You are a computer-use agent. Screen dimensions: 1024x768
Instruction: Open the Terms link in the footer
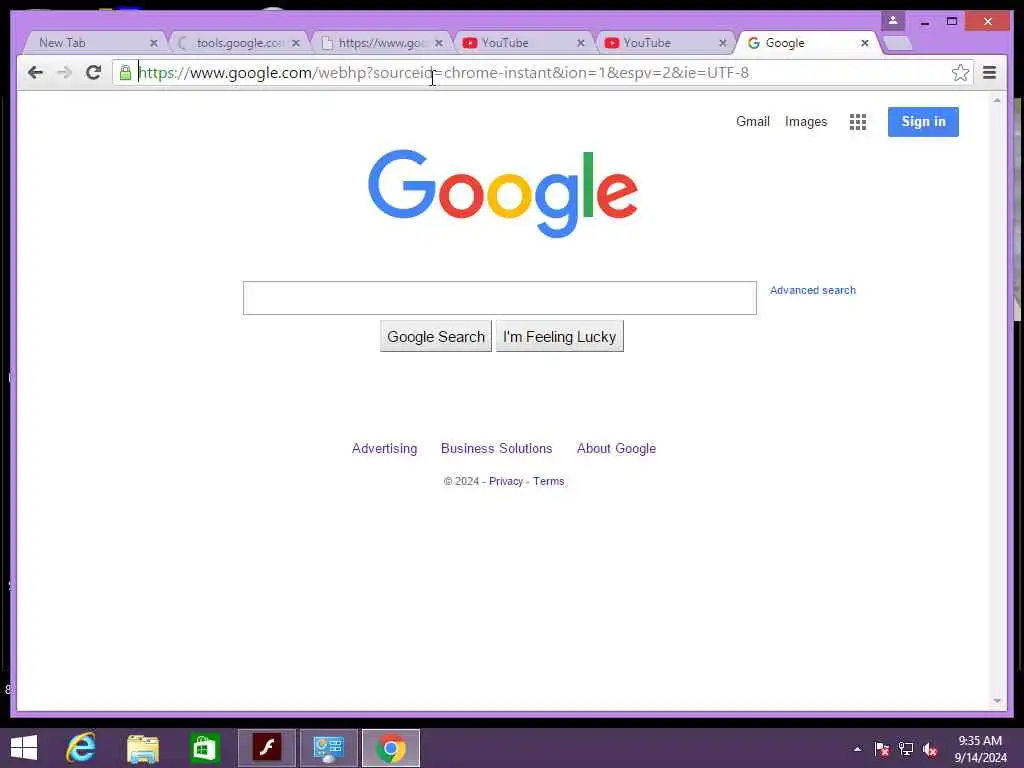click(548, 481)
